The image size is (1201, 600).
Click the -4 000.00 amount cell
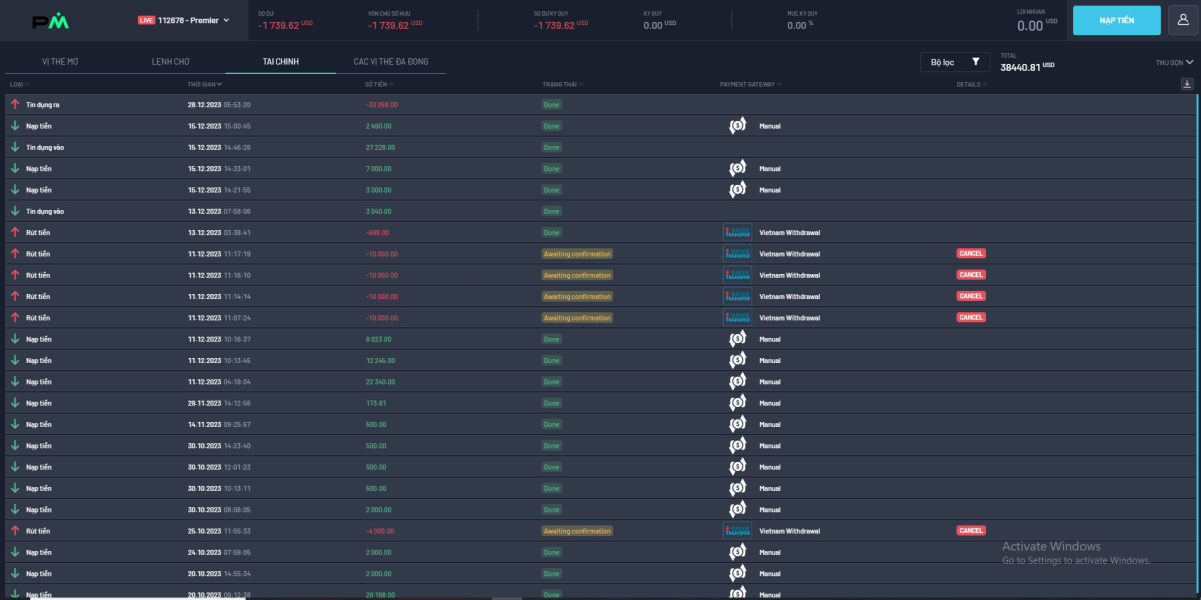coord(380,531)
